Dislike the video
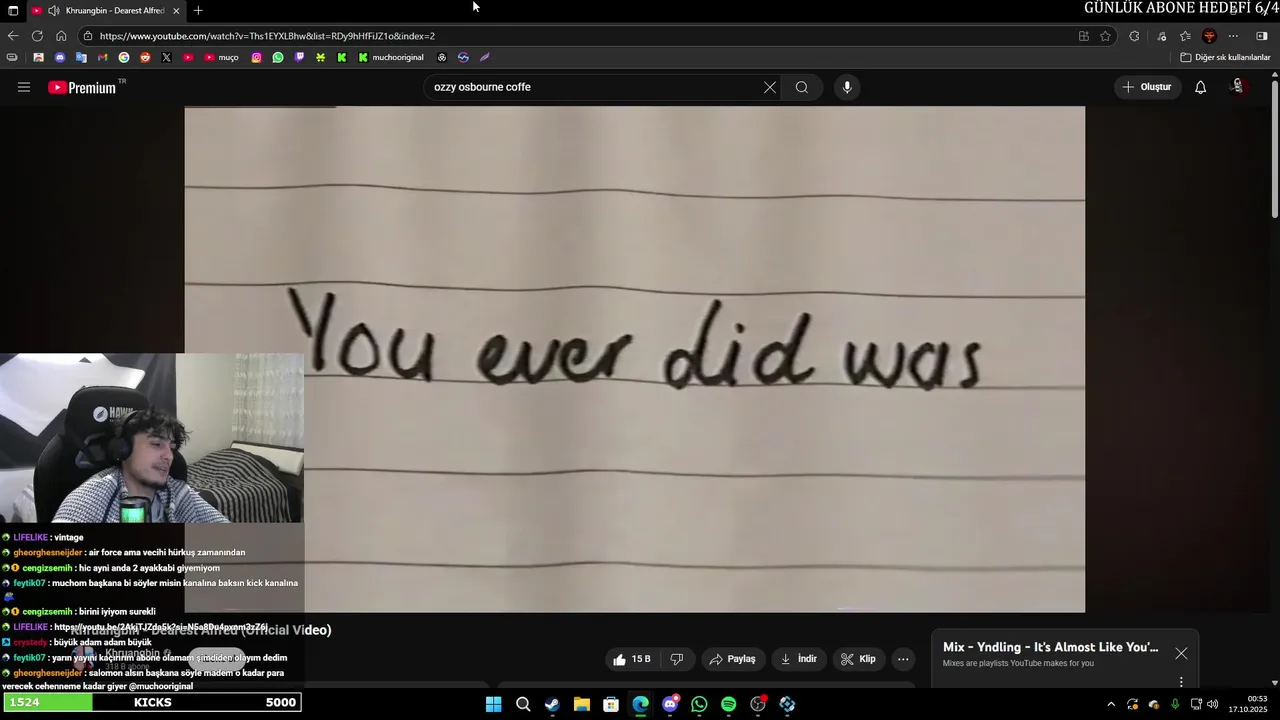Screen dimensions: 1280x720 pyautogui.click(x=677, y=659)
